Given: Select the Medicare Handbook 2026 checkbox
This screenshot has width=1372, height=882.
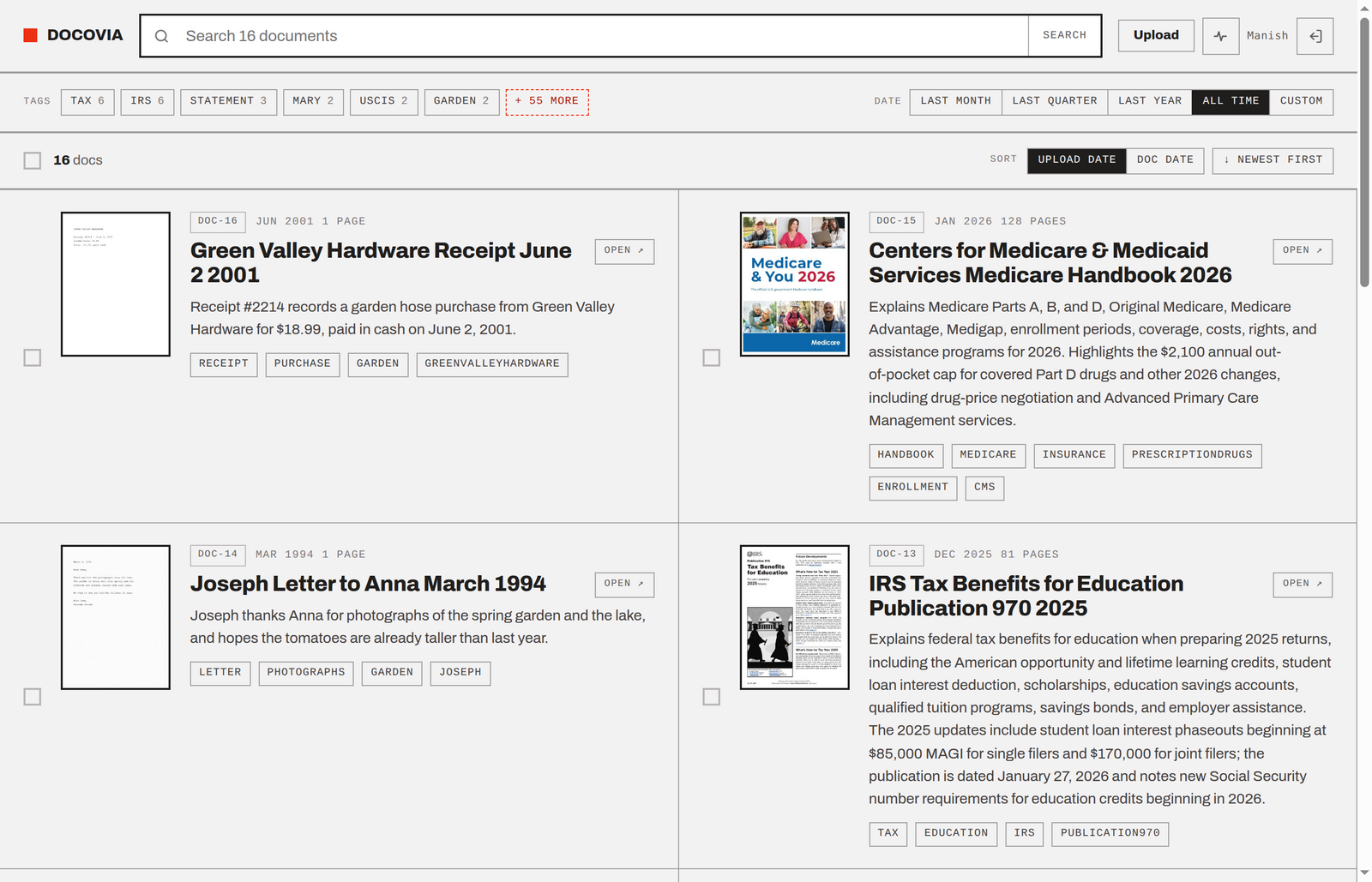Looking at the screenshot, I should click(x=712, y=357).
